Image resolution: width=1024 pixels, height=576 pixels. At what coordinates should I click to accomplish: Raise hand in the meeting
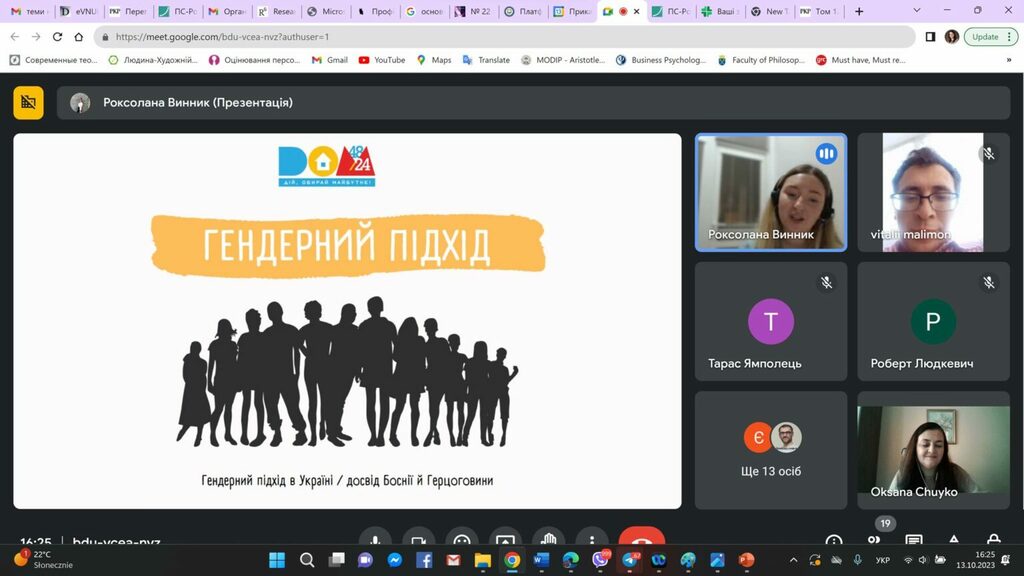(x=548, y=538)
